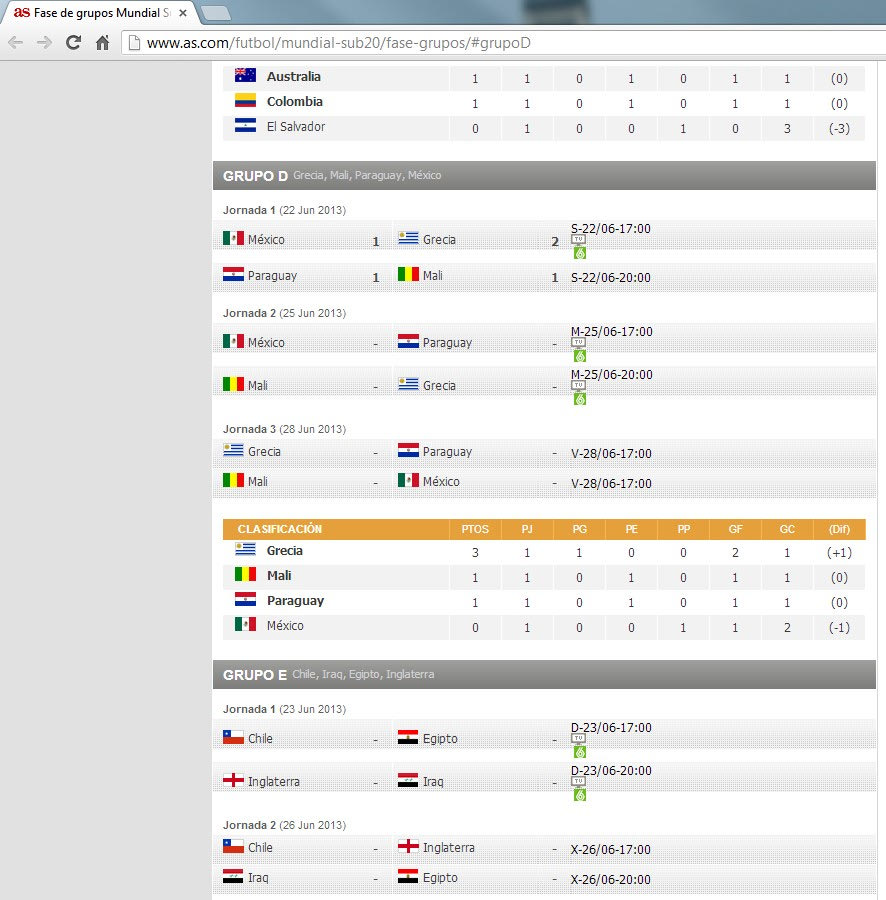This screenshot has width=886, height=900.
Task: Click the orange CLASIFICACIÓN table header
Action: click(x=280, y=529)
